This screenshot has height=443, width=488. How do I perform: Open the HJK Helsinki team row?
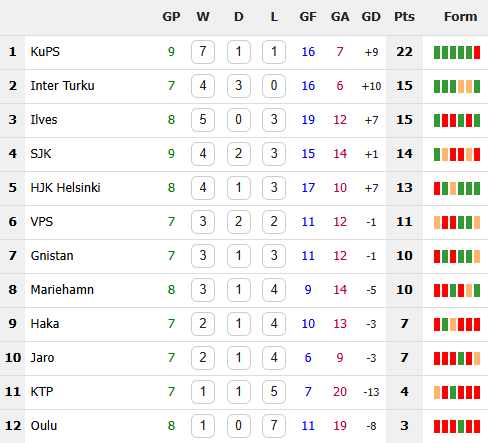[244, 188]
